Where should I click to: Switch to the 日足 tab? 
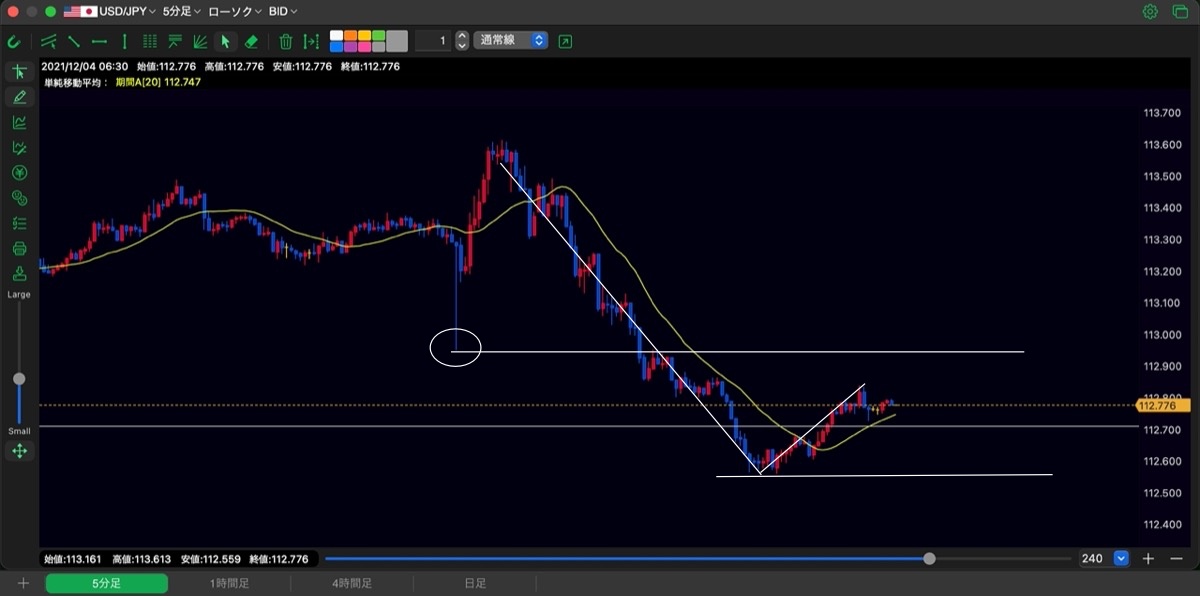(475, 583)
